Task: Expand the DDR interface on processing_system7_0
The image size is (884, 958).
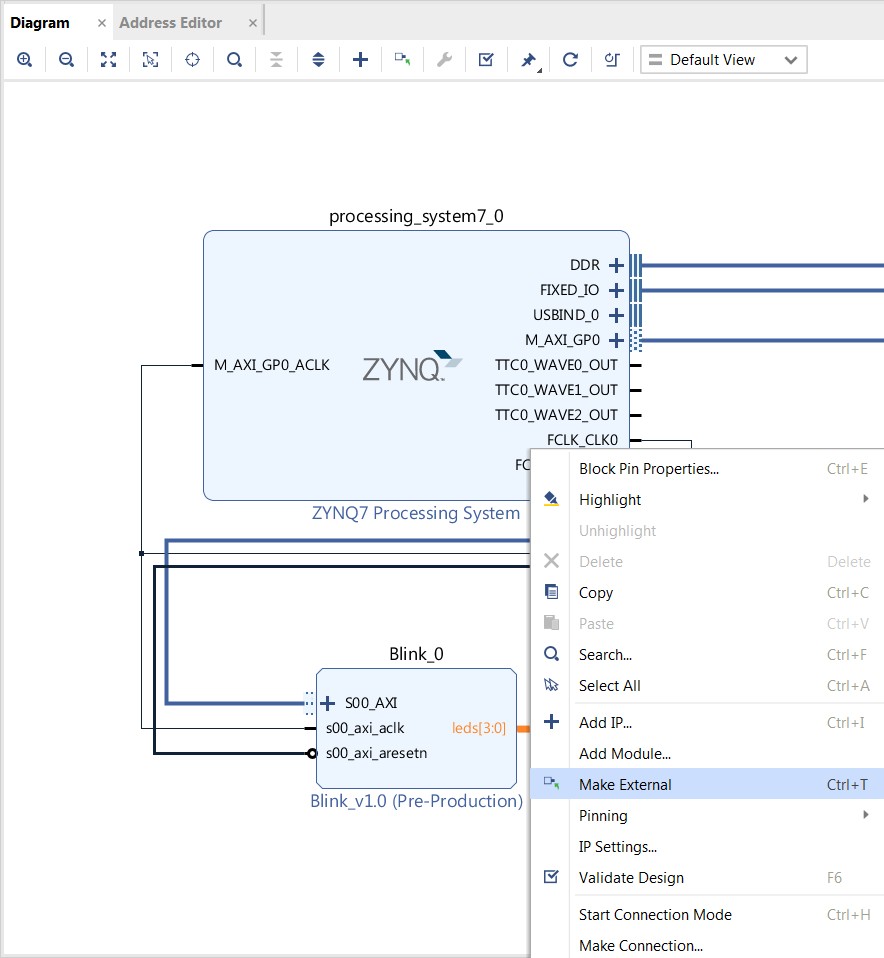Action: click(x=616, y=266)
